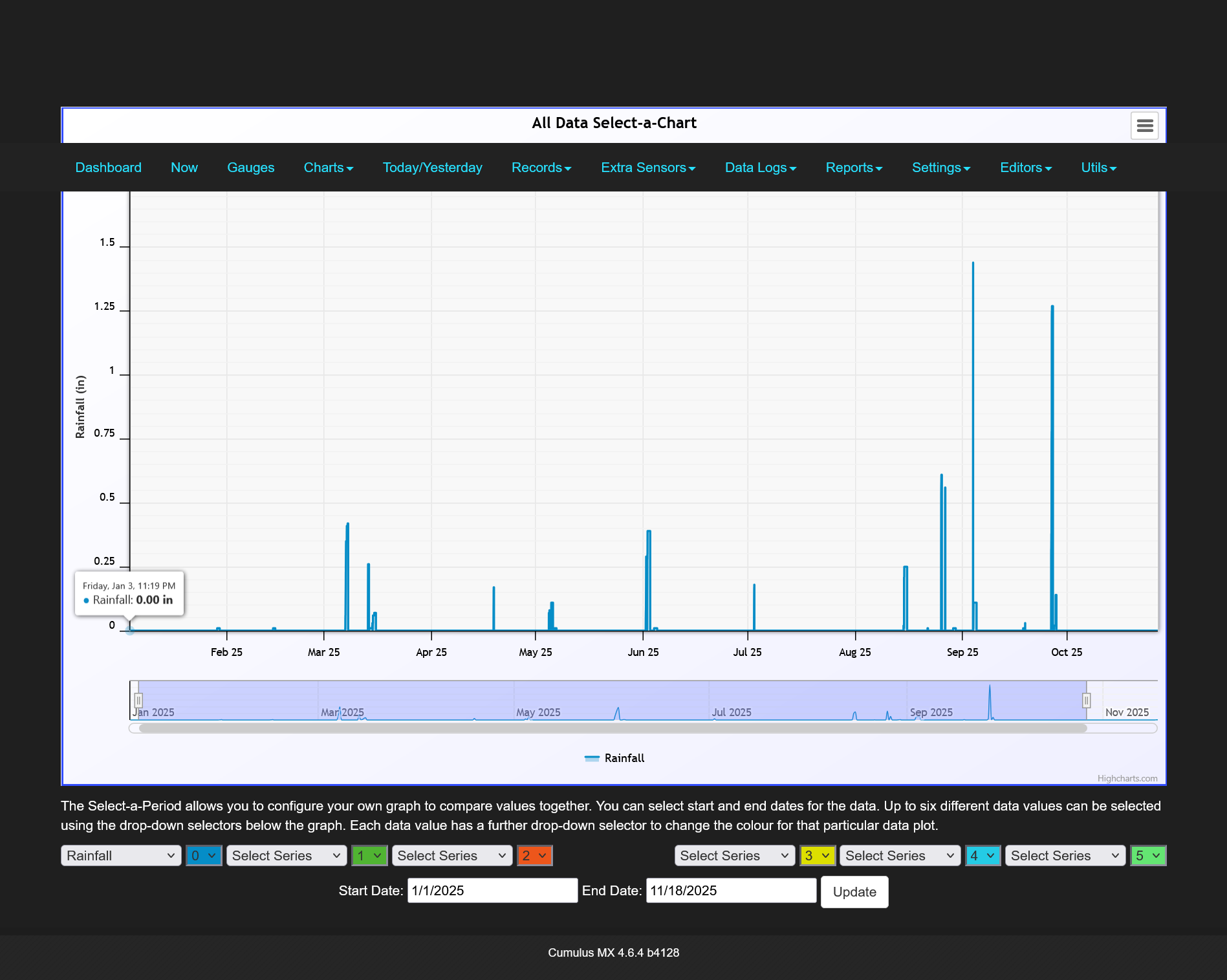Open the Highcharts.com credit link
The height and width of the screenshot is (980, 1227).
(x=1127, y=778)
